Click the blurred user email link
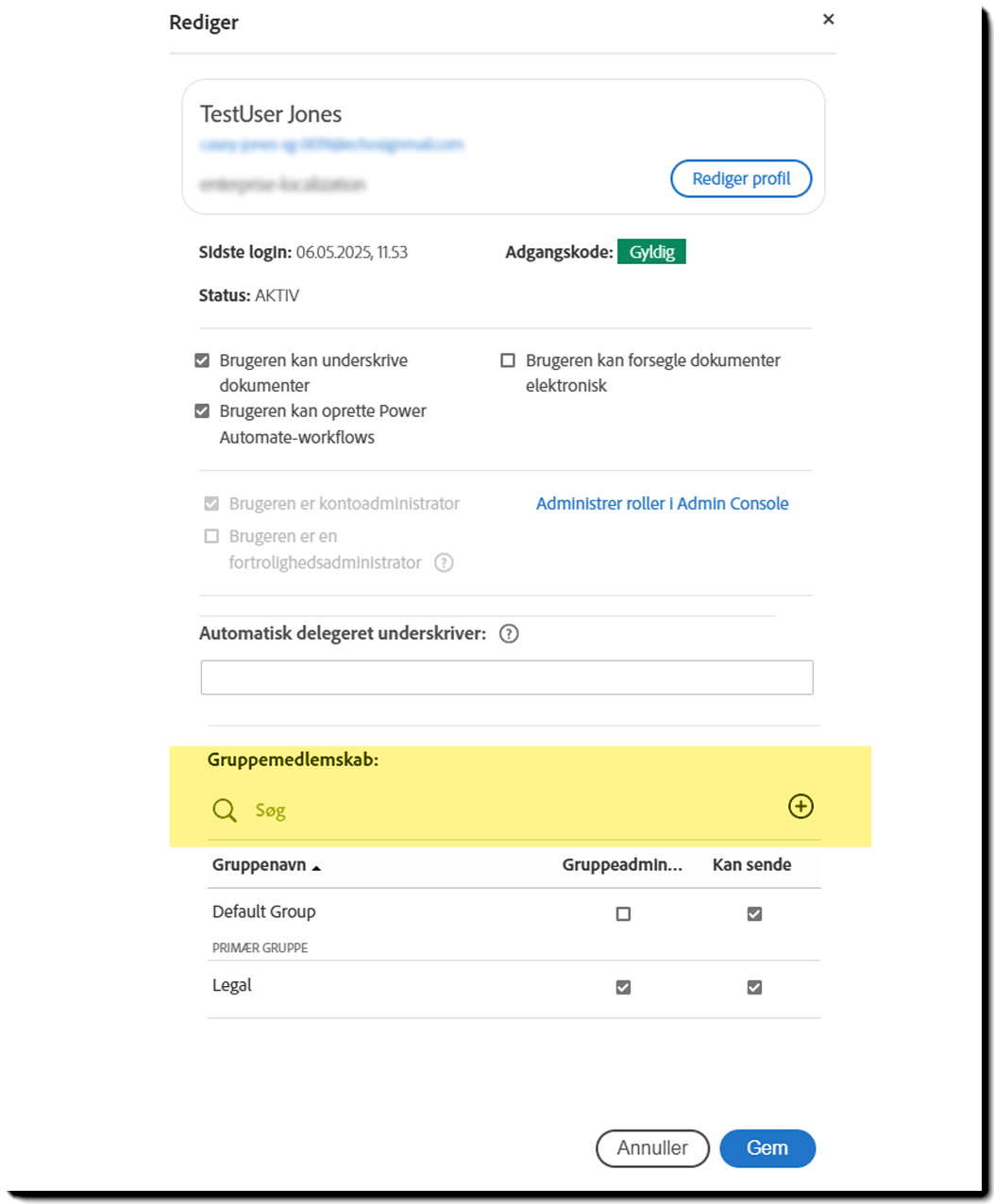994x1204 pixels. (x=331, y=144)
